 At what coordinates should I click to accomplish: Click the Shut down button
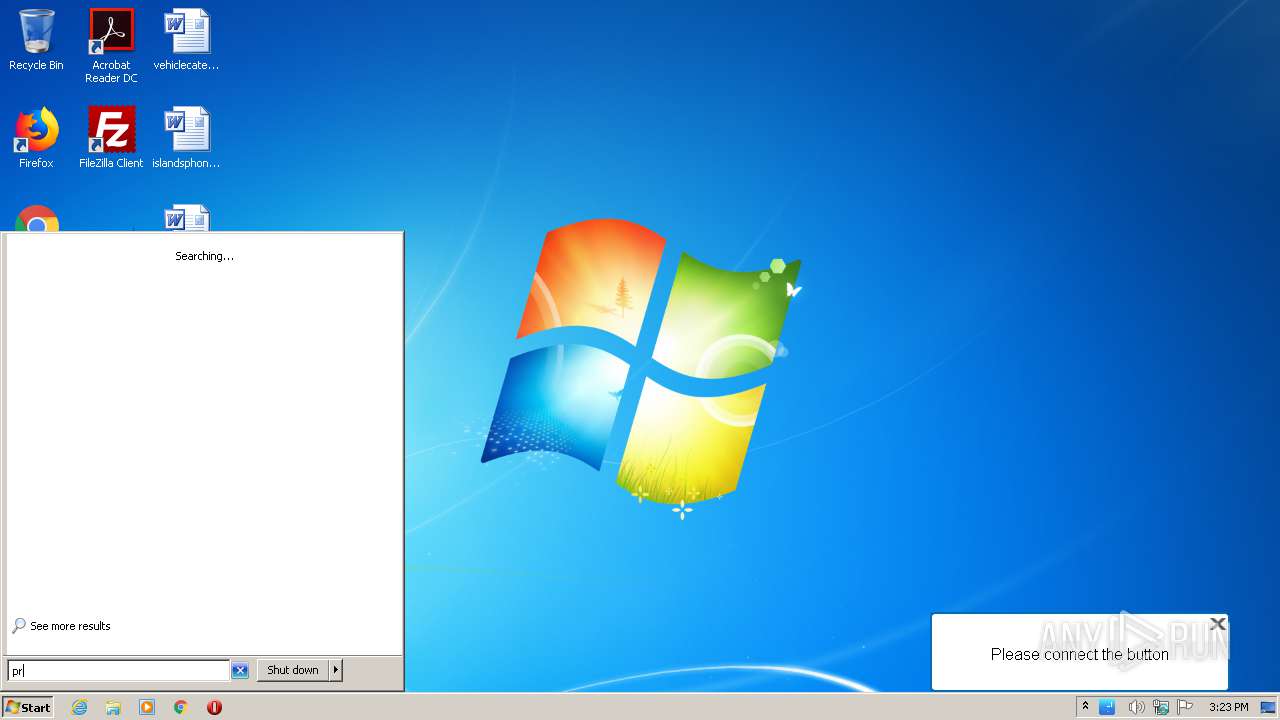point(293,670)
